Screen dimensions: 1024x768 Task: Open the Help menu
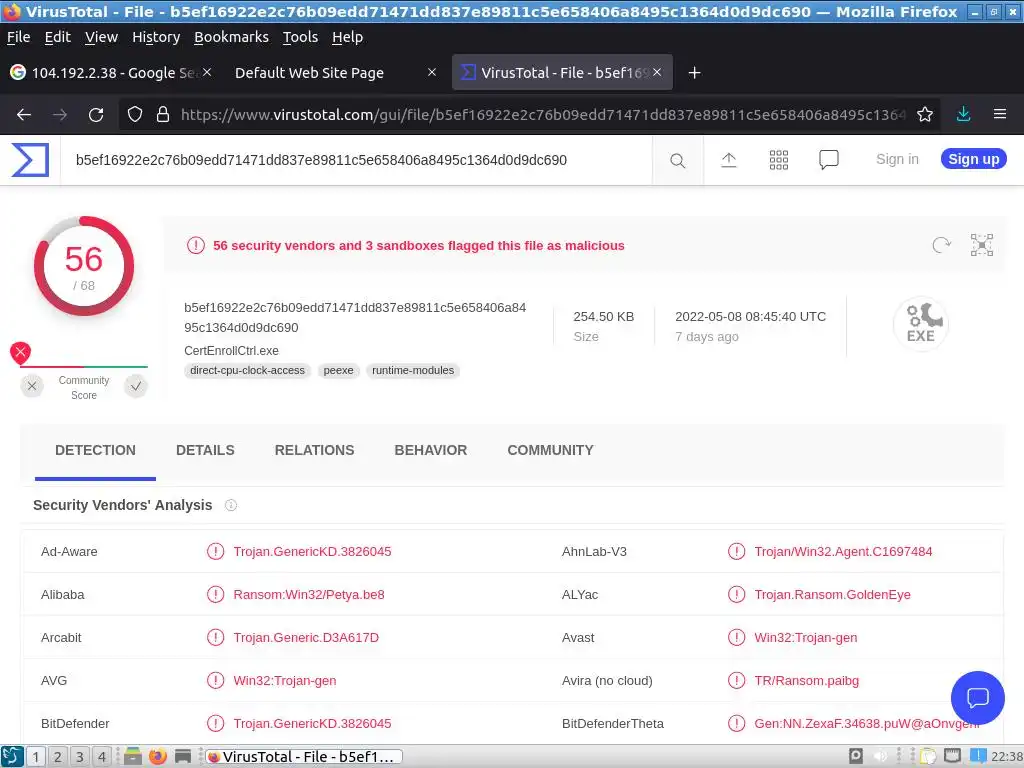(x=347, y=37)
